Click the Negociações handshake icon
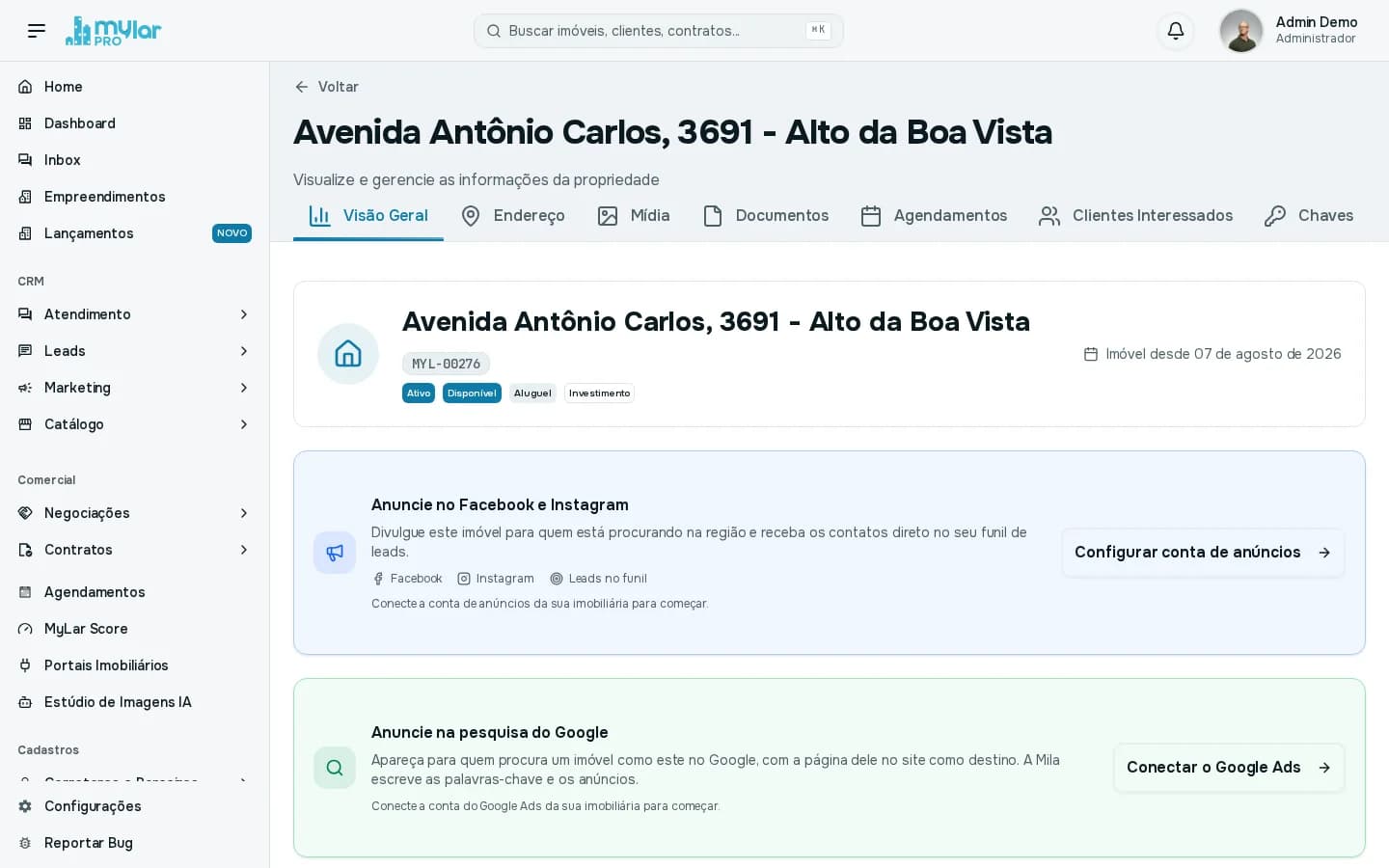Image resolution: width=1389 pixels, height=868 pixels. (26, 513)
